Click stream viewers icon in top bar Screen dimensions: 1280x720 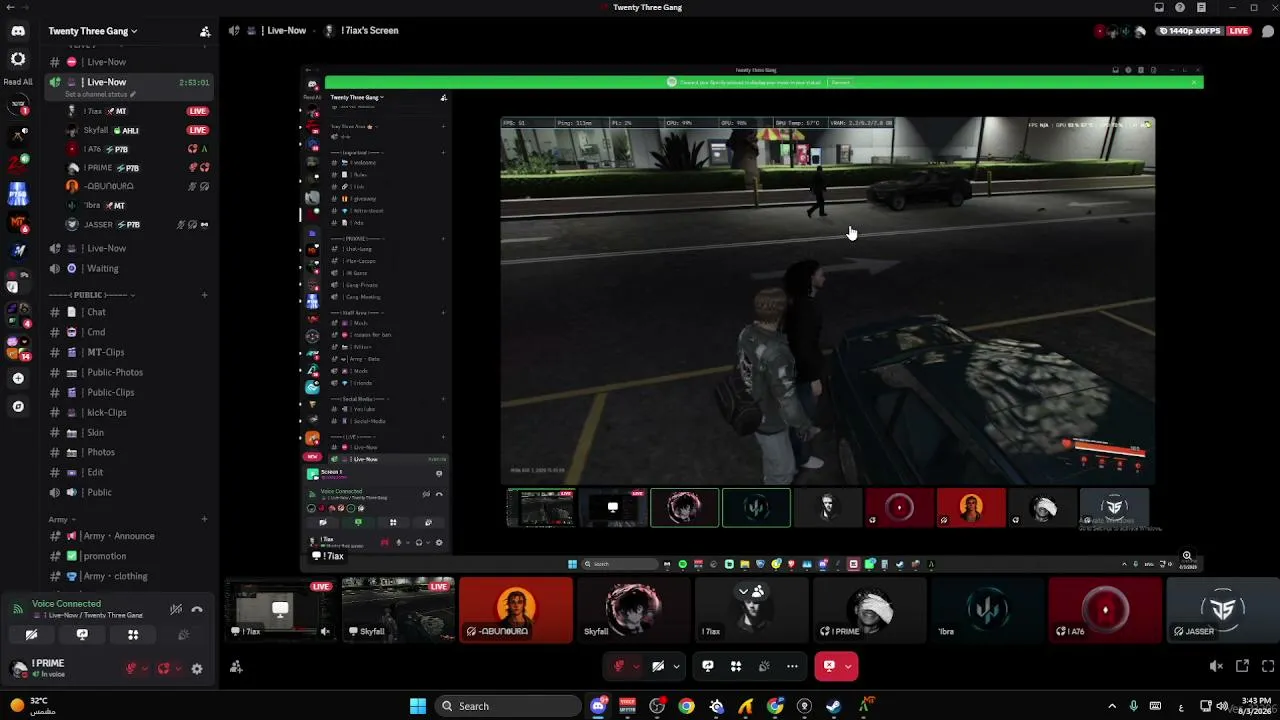tap(1120, 31)
